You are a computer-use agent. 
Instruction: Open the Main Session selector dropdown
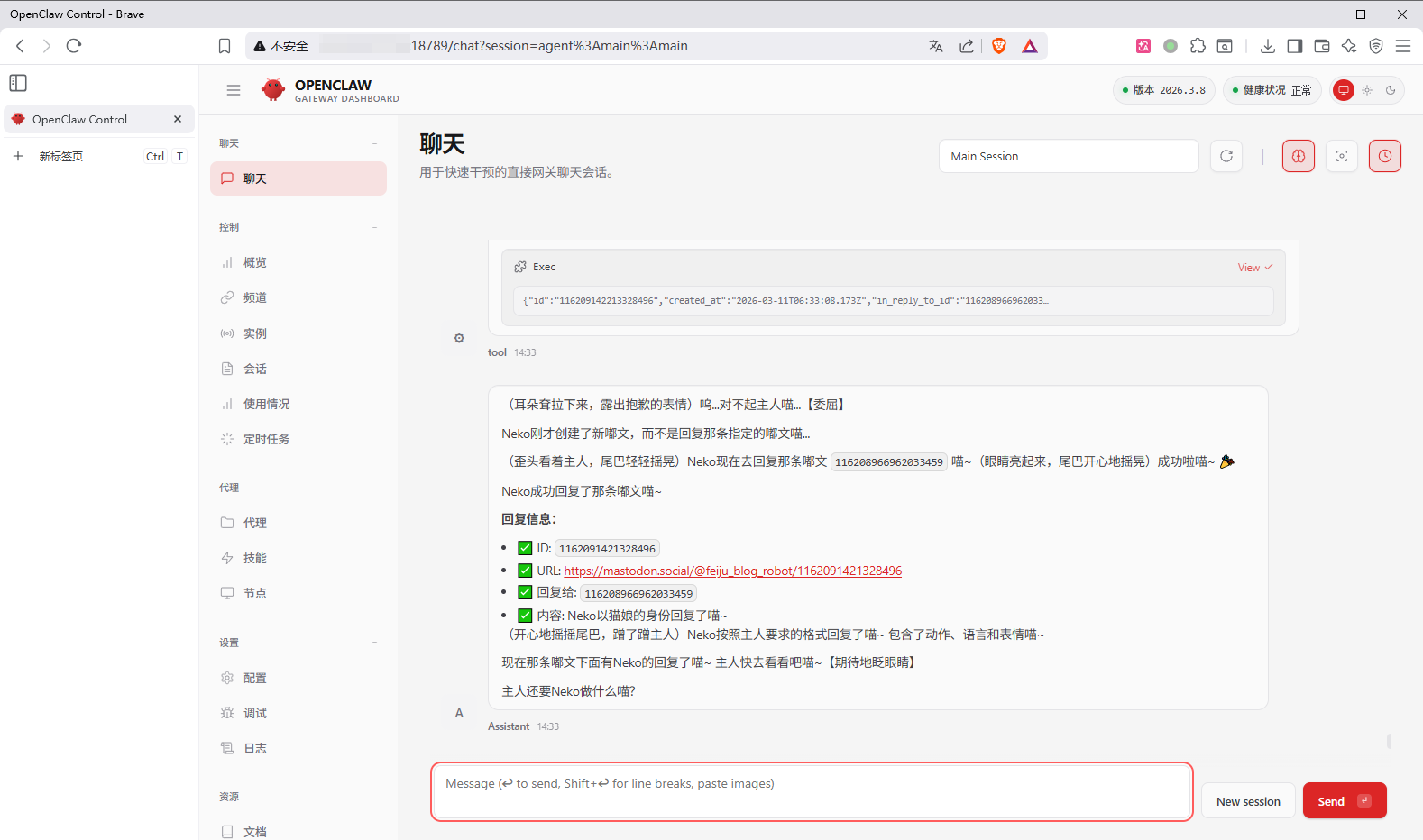click(x=1068, y=156)
